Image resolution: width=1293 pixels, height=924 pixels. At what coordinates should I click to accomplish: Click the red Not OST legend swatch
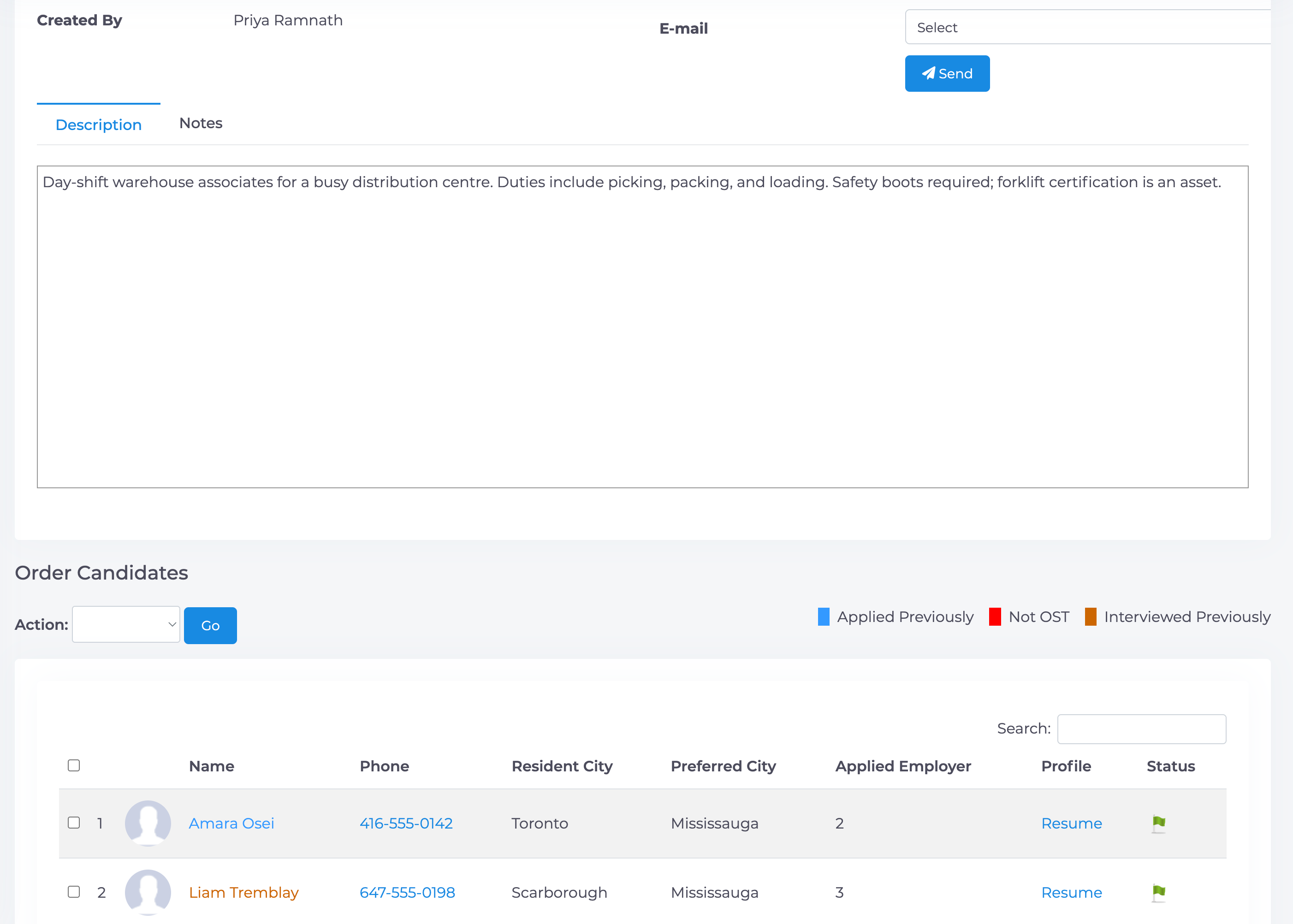995,617
